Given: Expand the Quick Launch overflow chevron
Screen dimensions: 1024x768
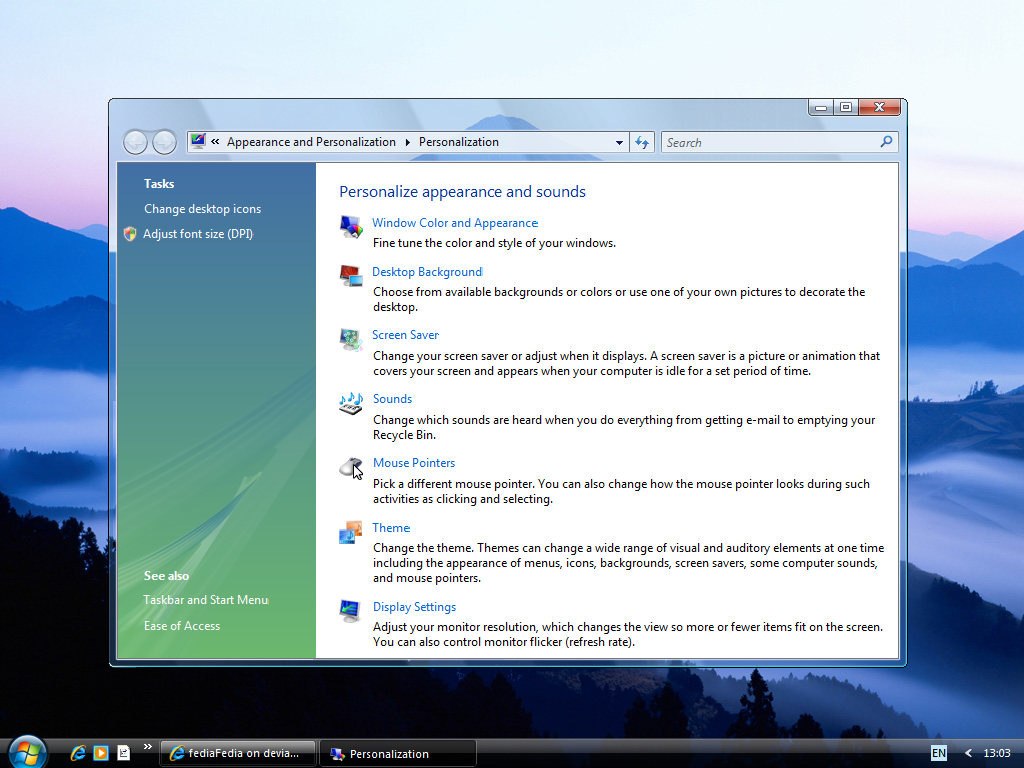Looking at the screenshot, I should click(148, 747).
